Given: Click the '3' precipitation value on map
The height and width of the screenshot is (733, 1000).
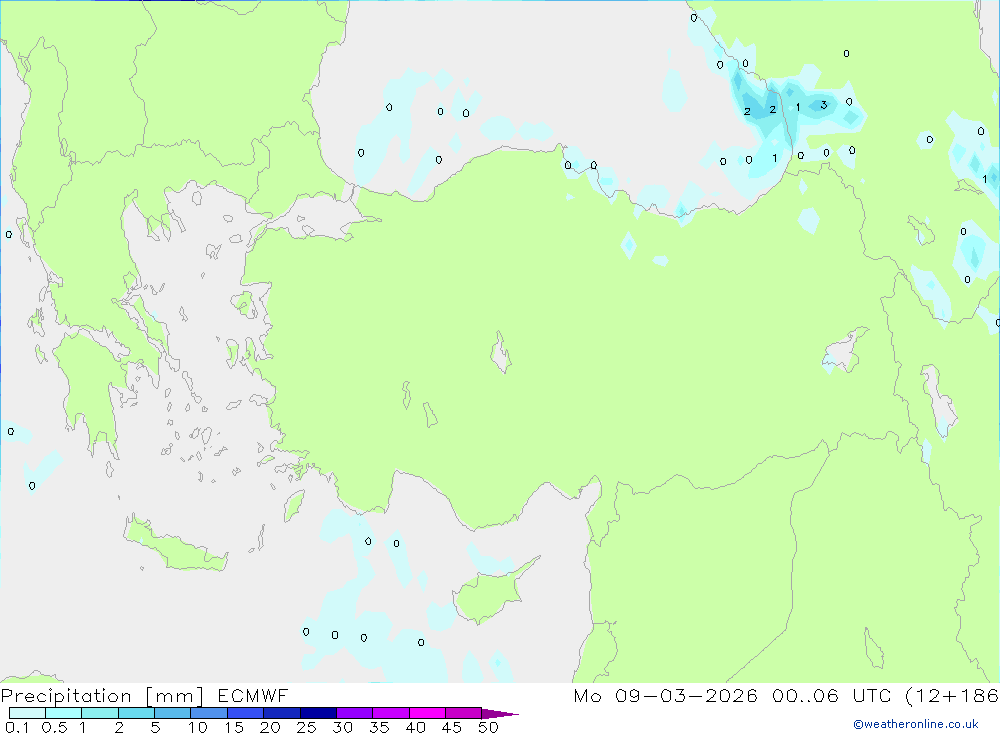Looking at the screenshot, I should 824,105.
